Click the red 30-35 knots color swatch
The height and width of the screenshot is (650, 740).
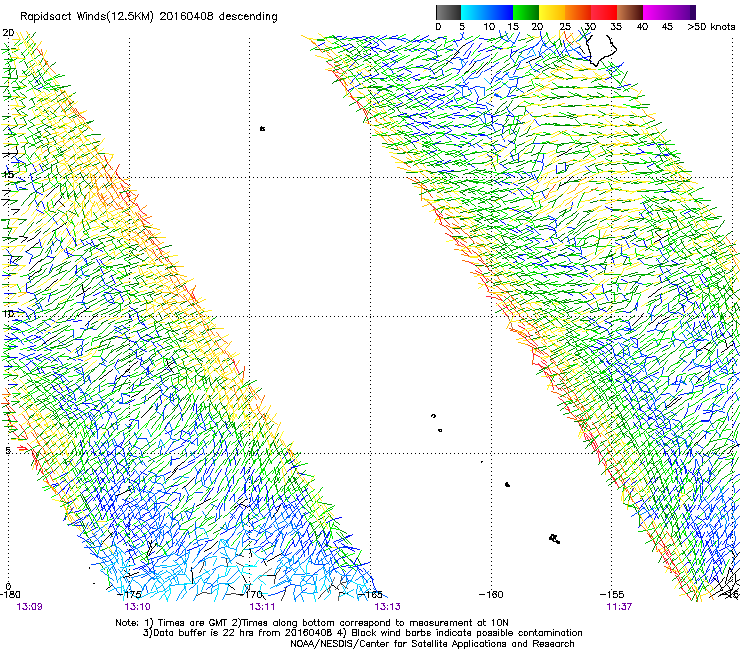tap(604, 12)
